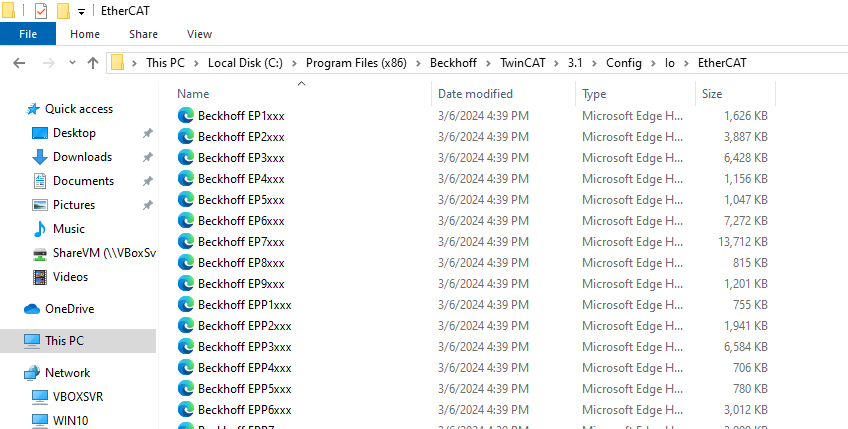Click the Edge icon beside Beckhoff EP9xxx
This screenshot has height=429, width=848.
pyautogui.click(x=186, y=283)
